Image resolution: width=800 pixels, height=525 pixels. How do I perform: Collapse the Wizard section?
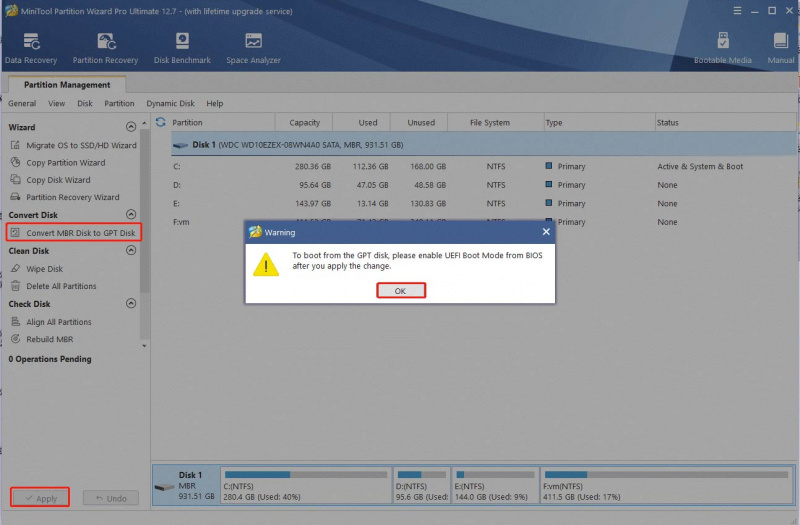(131, 127)
